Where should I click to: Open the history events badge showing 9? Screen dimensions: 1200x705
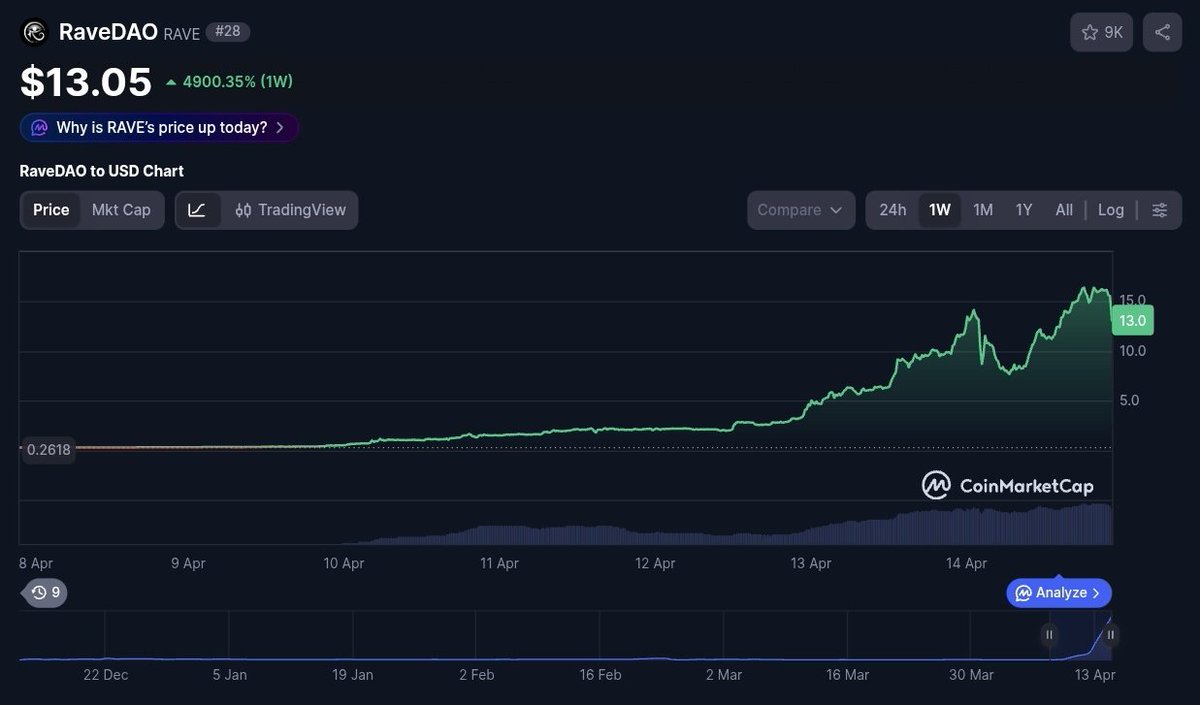coord(44,592)
